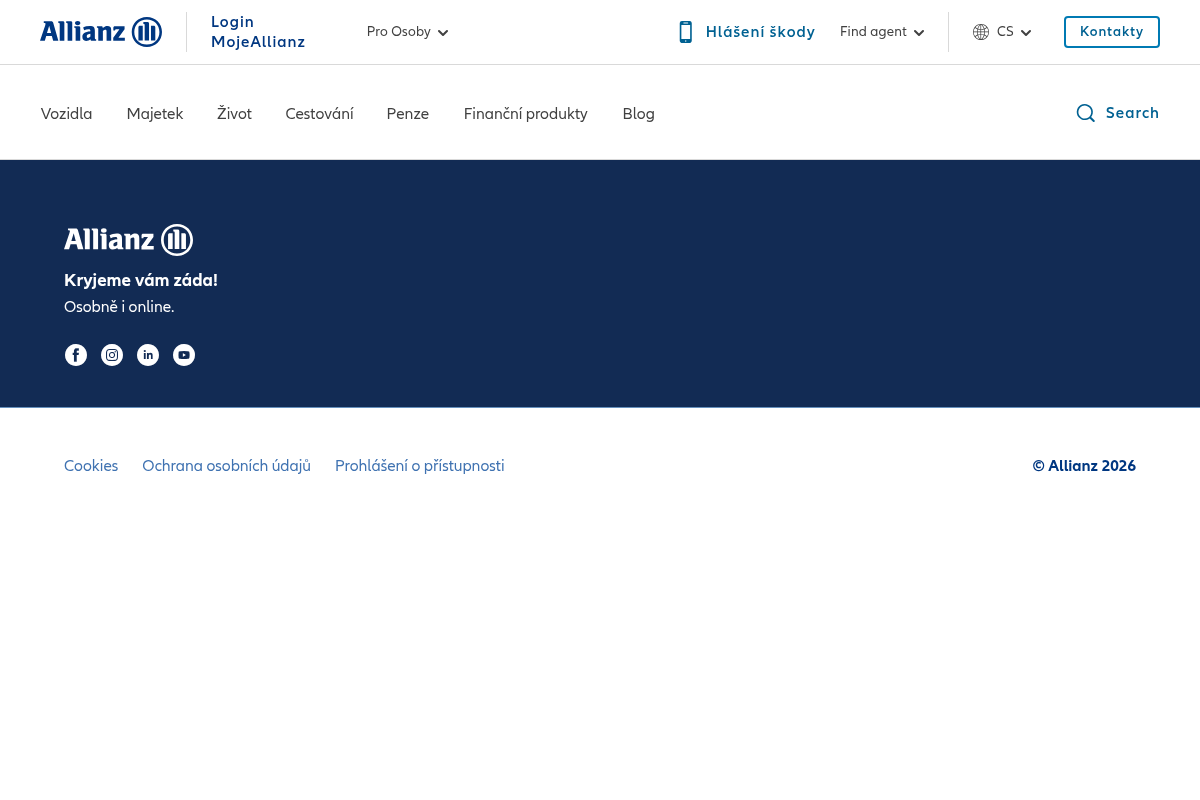Click the white Allianz footer logo

(x=128, y=240)
